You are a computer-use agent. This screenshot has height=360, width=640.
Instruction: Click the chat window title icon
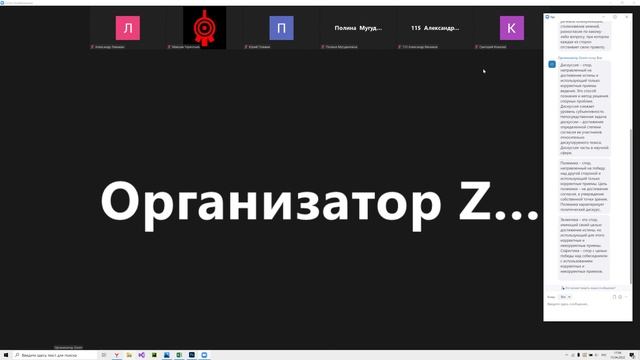547,17
